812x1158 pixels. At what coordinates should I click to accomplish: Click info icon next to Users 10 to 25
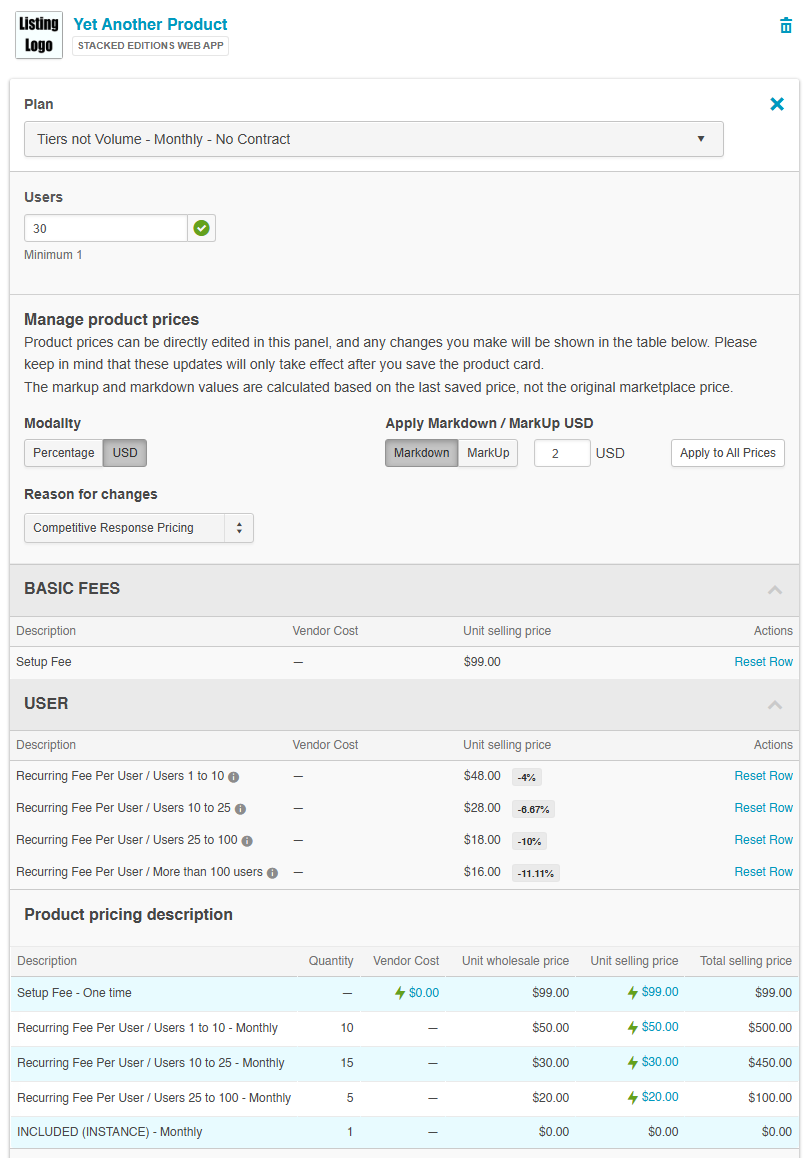(240, 808)
